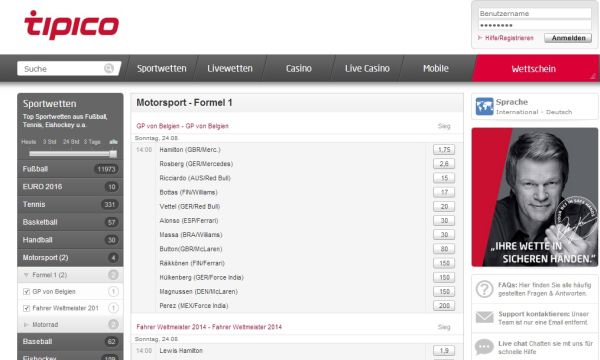Screen dimensions: 600x360
Task: Open the Live chat bubble icon
Action: [x=484, y=347]
